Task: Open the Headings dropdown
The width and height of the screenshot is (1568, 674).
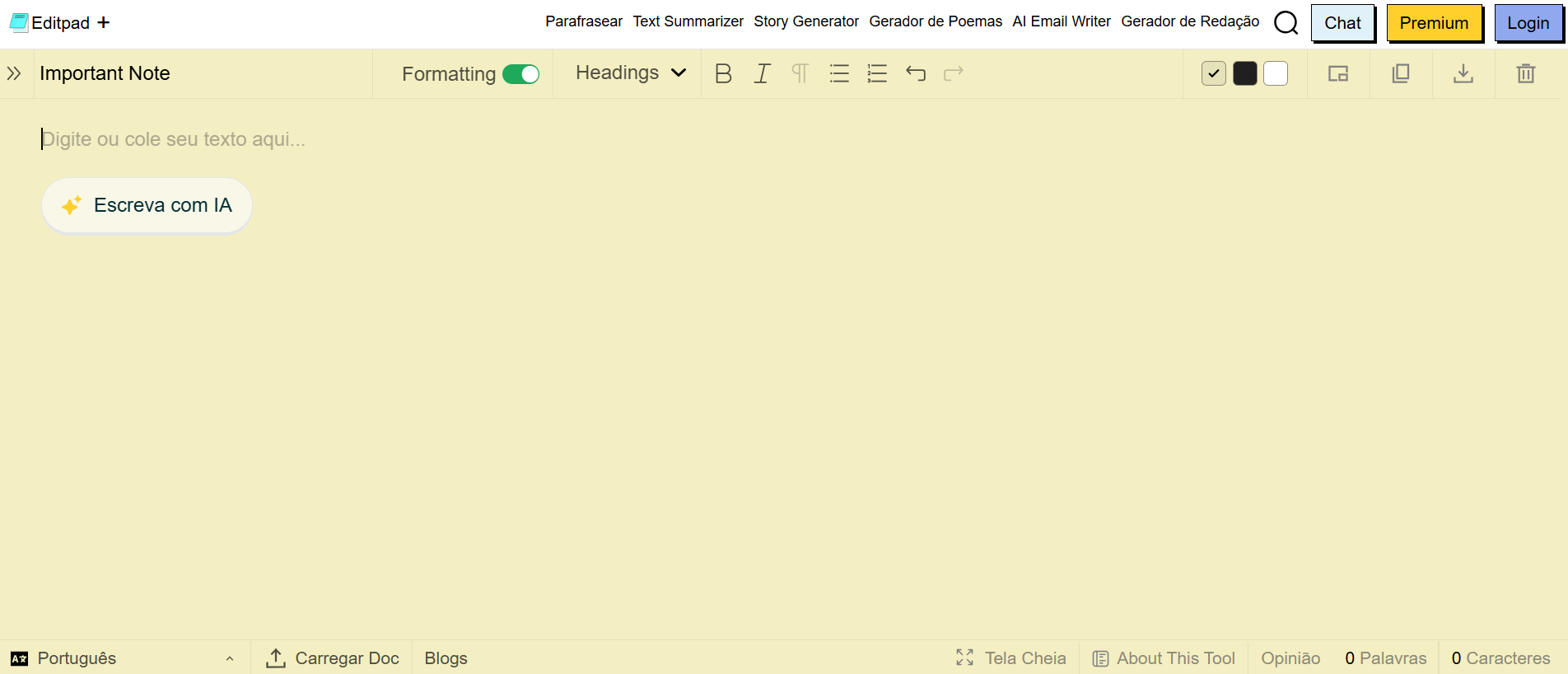Action: point(631,73)
